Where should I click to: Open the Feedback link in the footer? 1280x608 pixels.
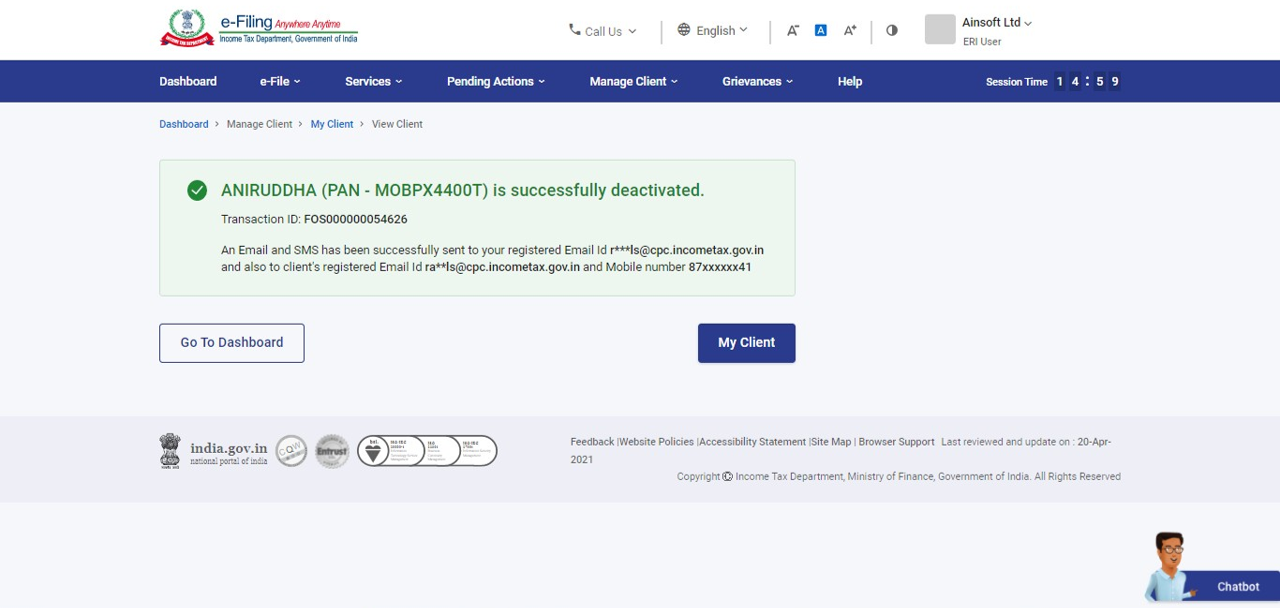(x=592, y=442)
